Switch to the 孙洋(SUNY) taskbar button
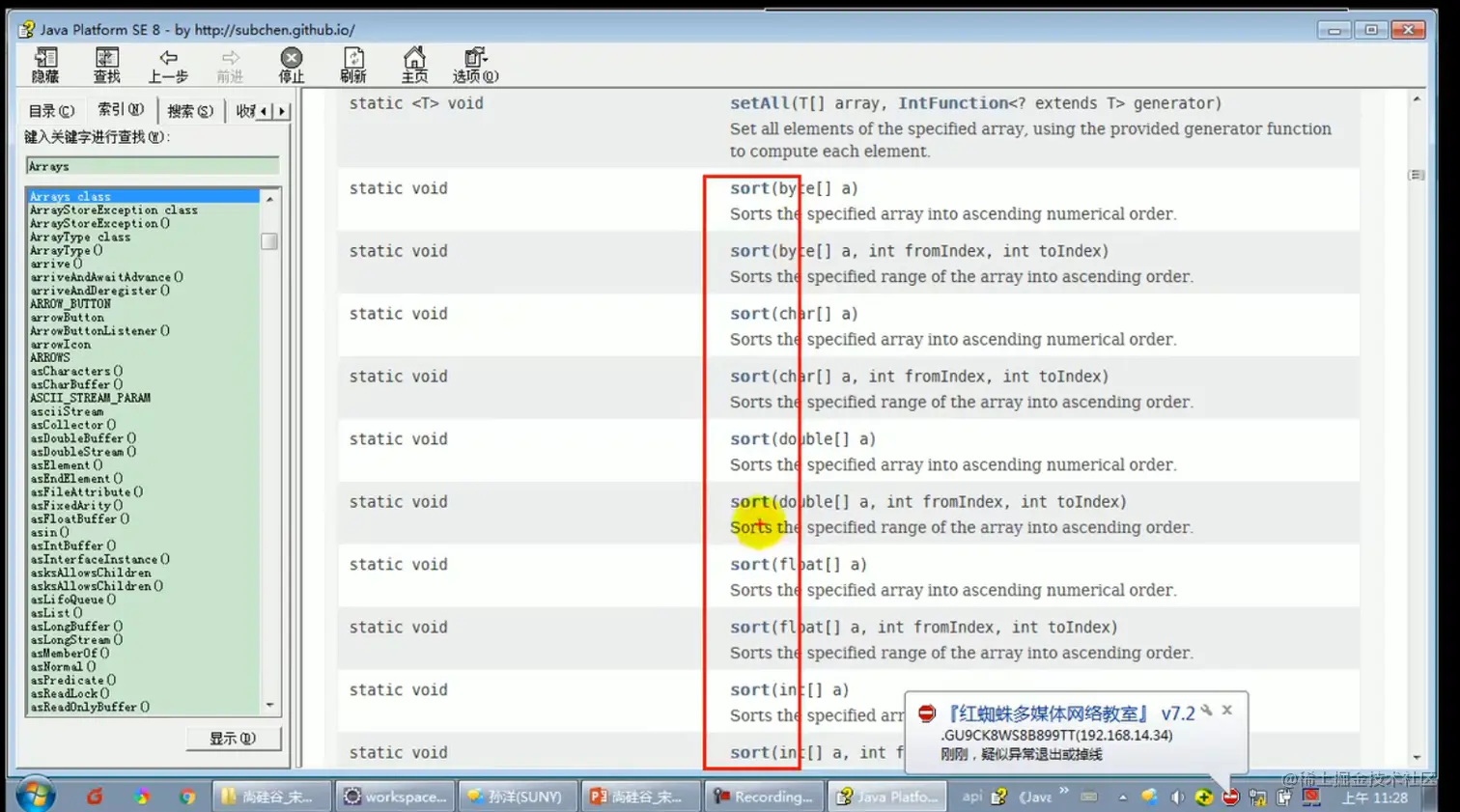 click(x=518, y=797)
